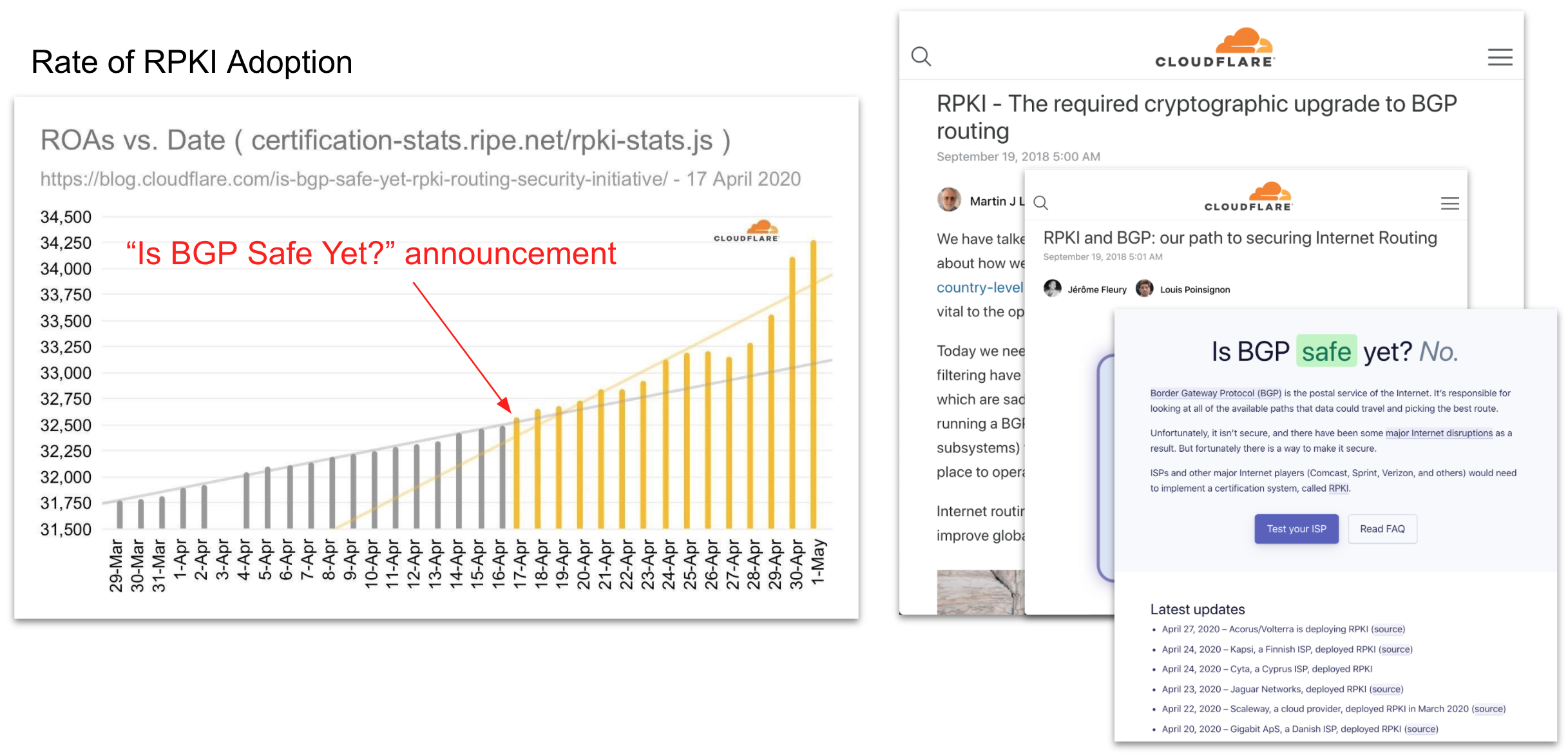1568x754 pixels.
Task: Click Cloudflare logo atop the RPKI article
Action: pyautogui.click(x=1214, y=48)
